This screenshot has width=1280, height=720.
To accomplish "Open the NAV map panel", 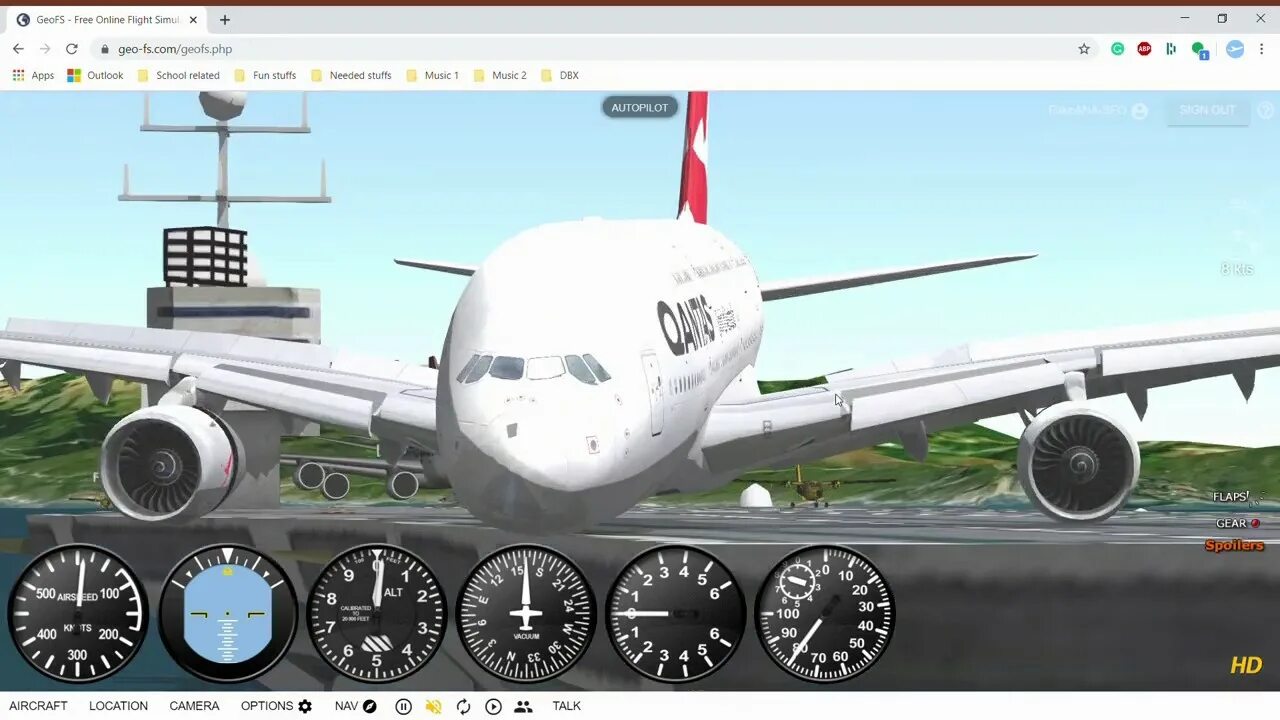I will (355, 706).
